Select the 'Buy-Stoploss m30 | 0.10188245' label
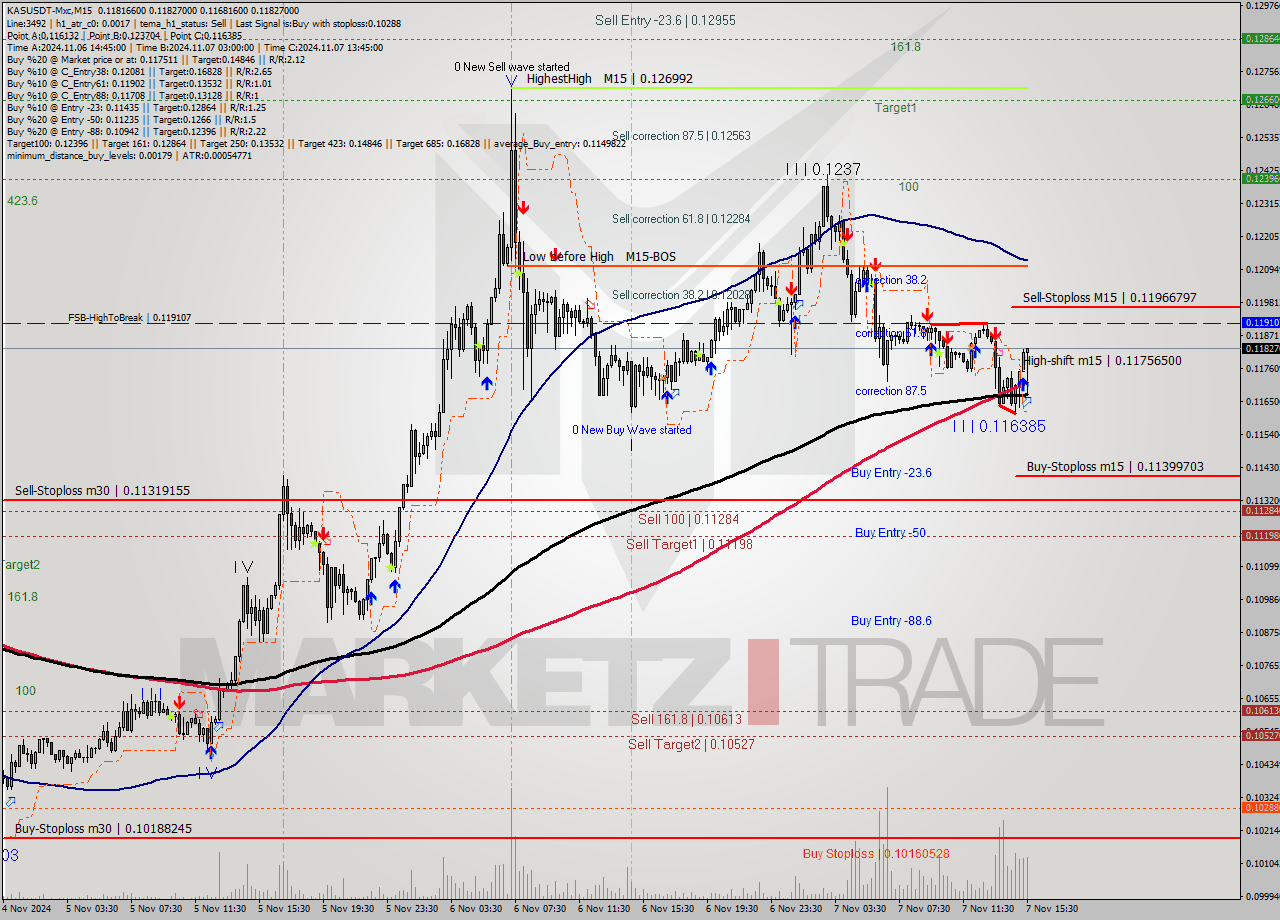 (x=103, y=829)
